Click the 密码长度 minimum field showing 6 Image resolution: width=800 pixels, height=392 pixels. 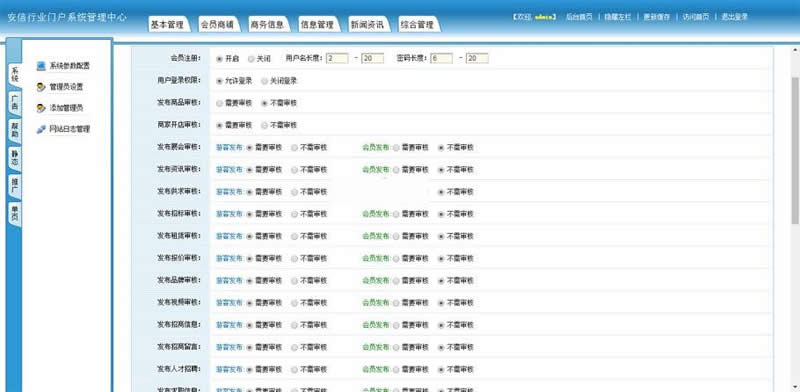(441, 59)
